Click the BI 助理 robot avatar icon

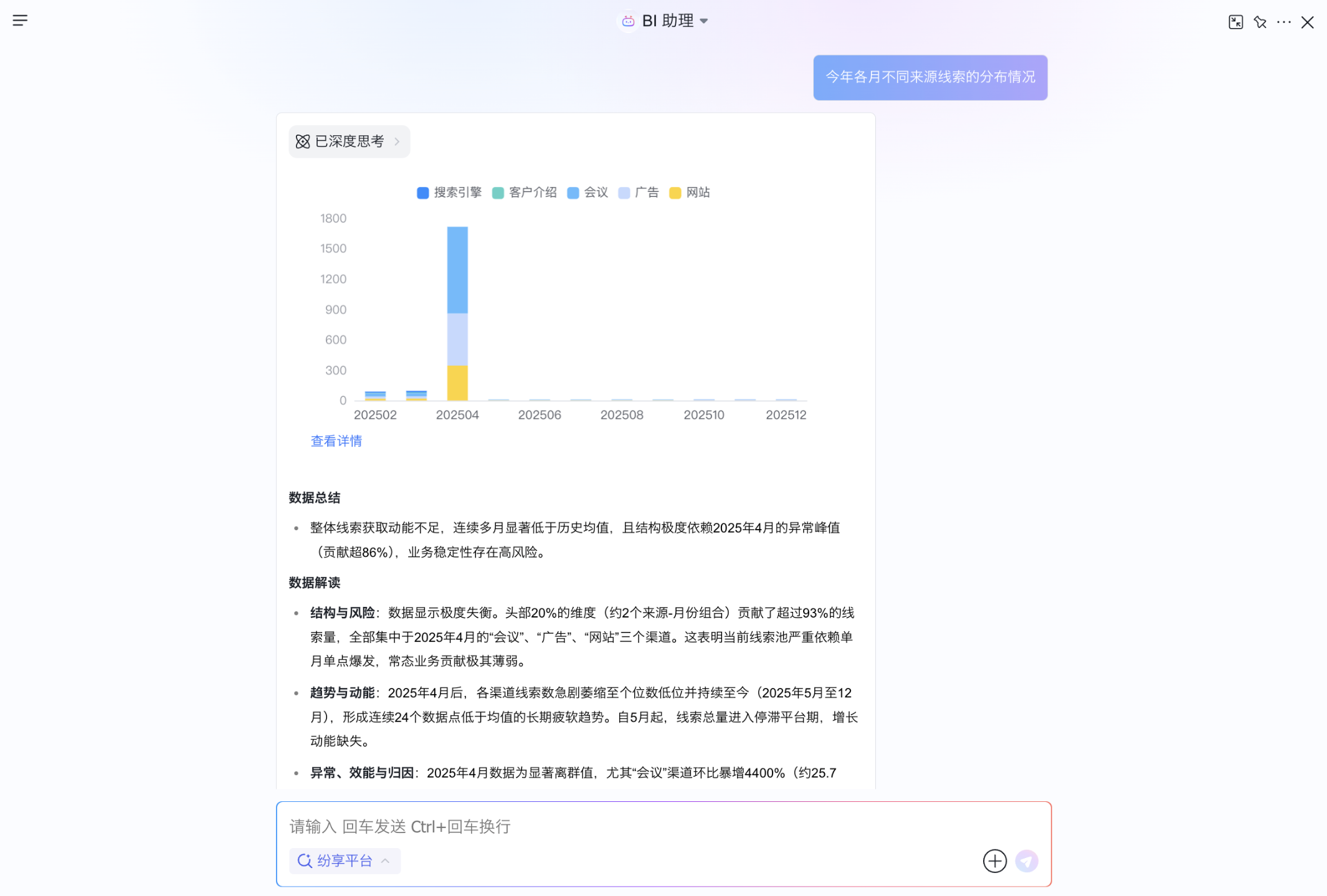[628, 21]
